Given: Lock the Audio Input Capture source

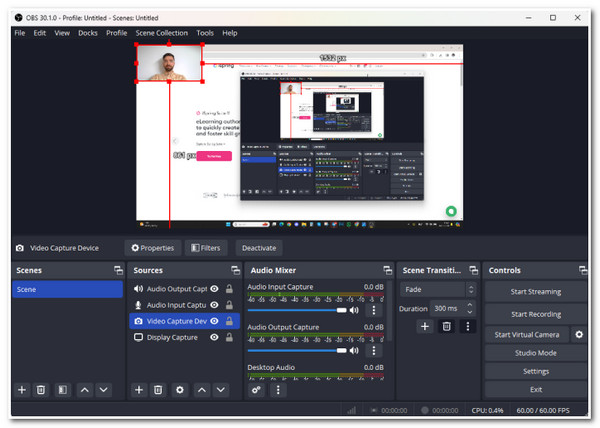Looking at the screenshot, I should [x=229, y=305].
